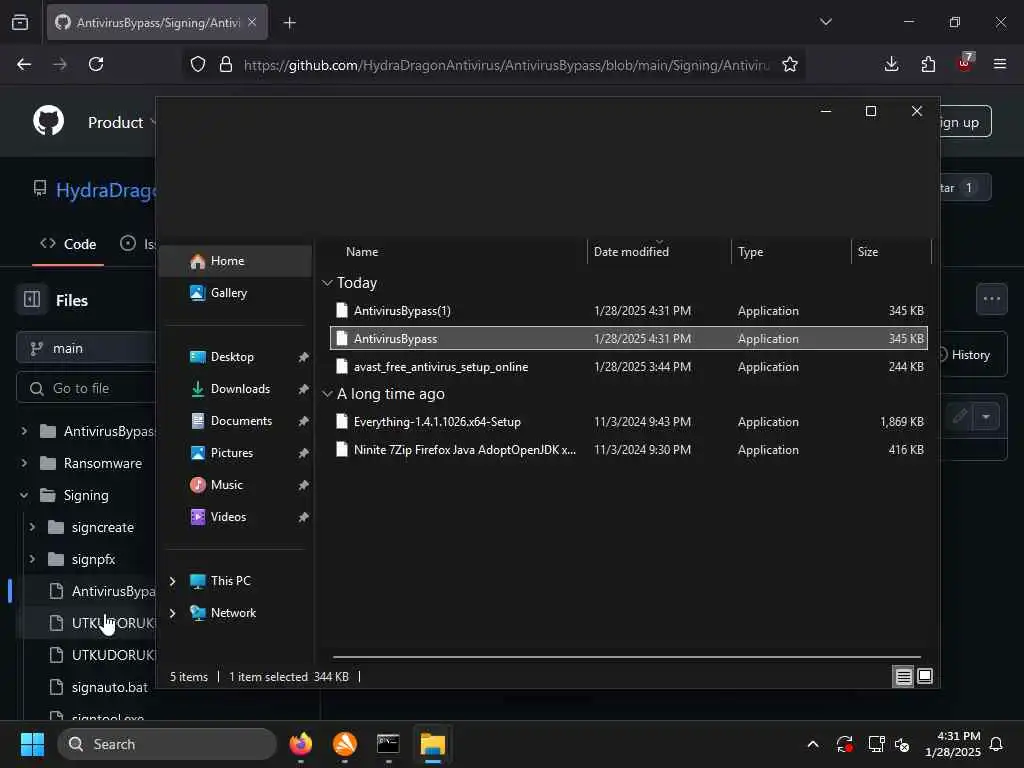Click the browser URL address bar
Image resolution: width=1024 pixels, height=768 pixels.
pos(506,65)
